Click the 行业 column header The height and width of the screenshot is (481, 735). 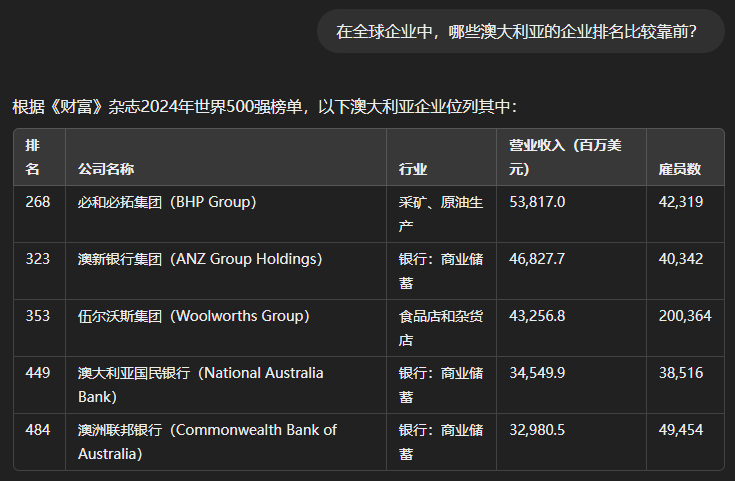412,169
